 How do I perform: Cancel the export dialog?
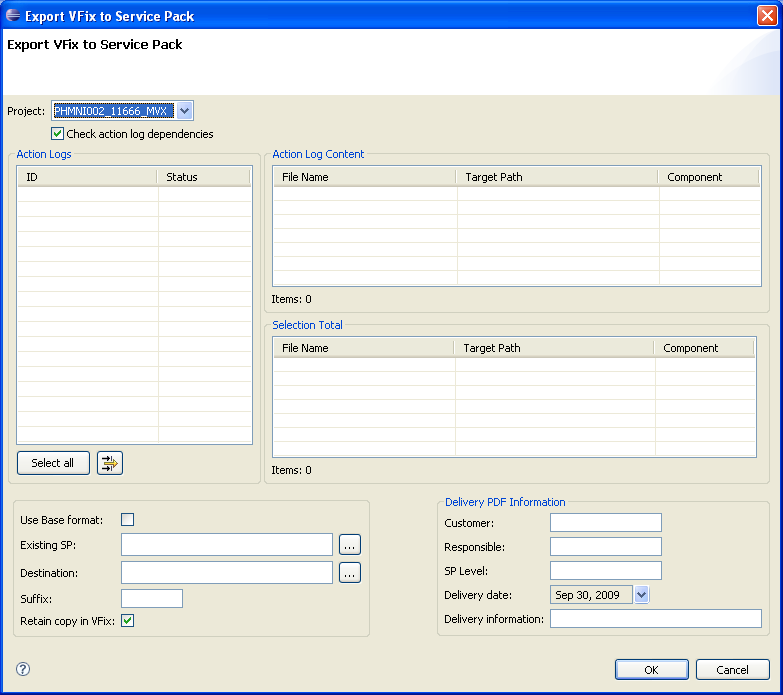pyautogui.click(x=732, y=670)
